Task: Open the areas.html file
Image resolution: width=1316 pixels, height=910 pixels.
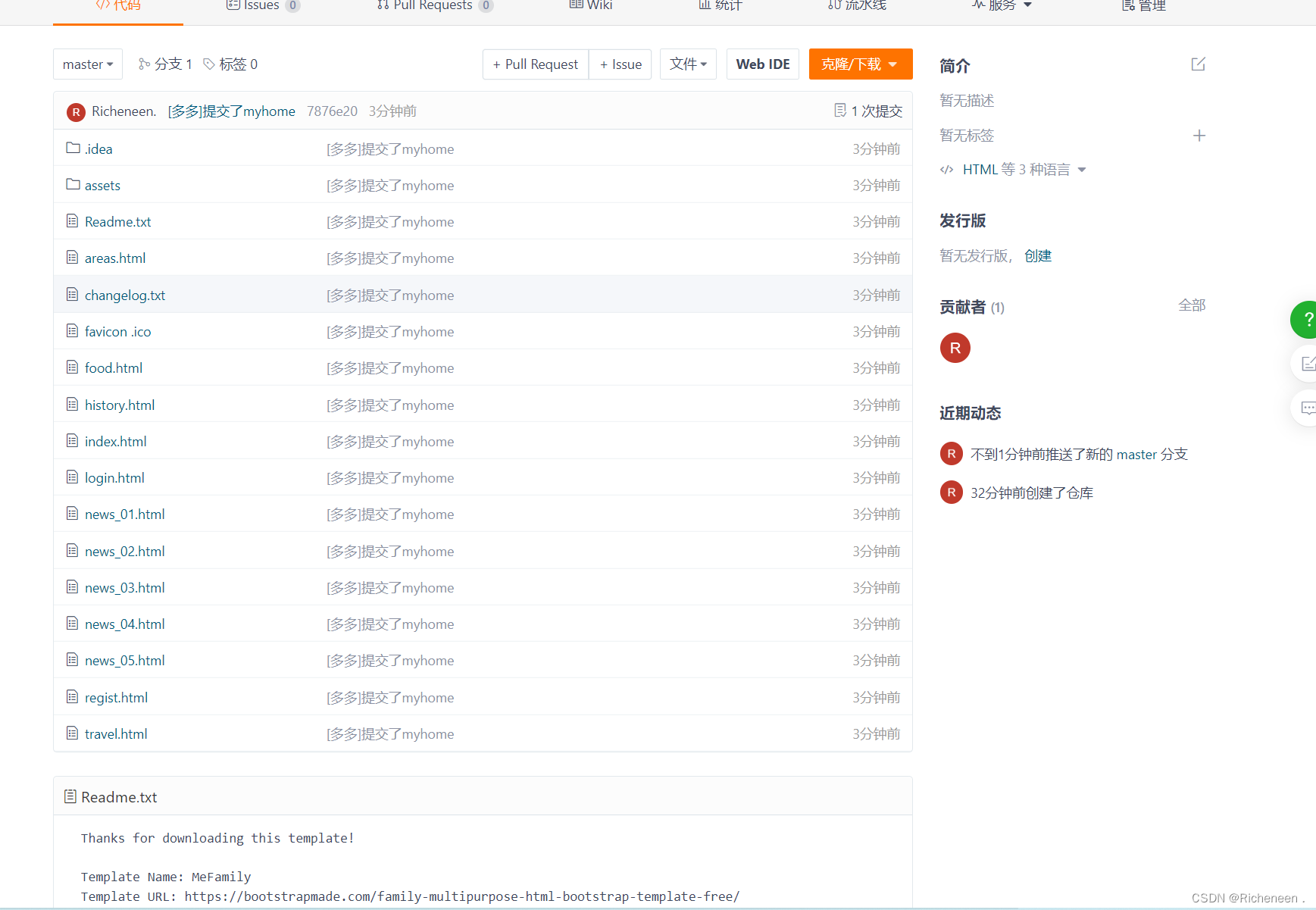Action: click(x=115, y=258)
